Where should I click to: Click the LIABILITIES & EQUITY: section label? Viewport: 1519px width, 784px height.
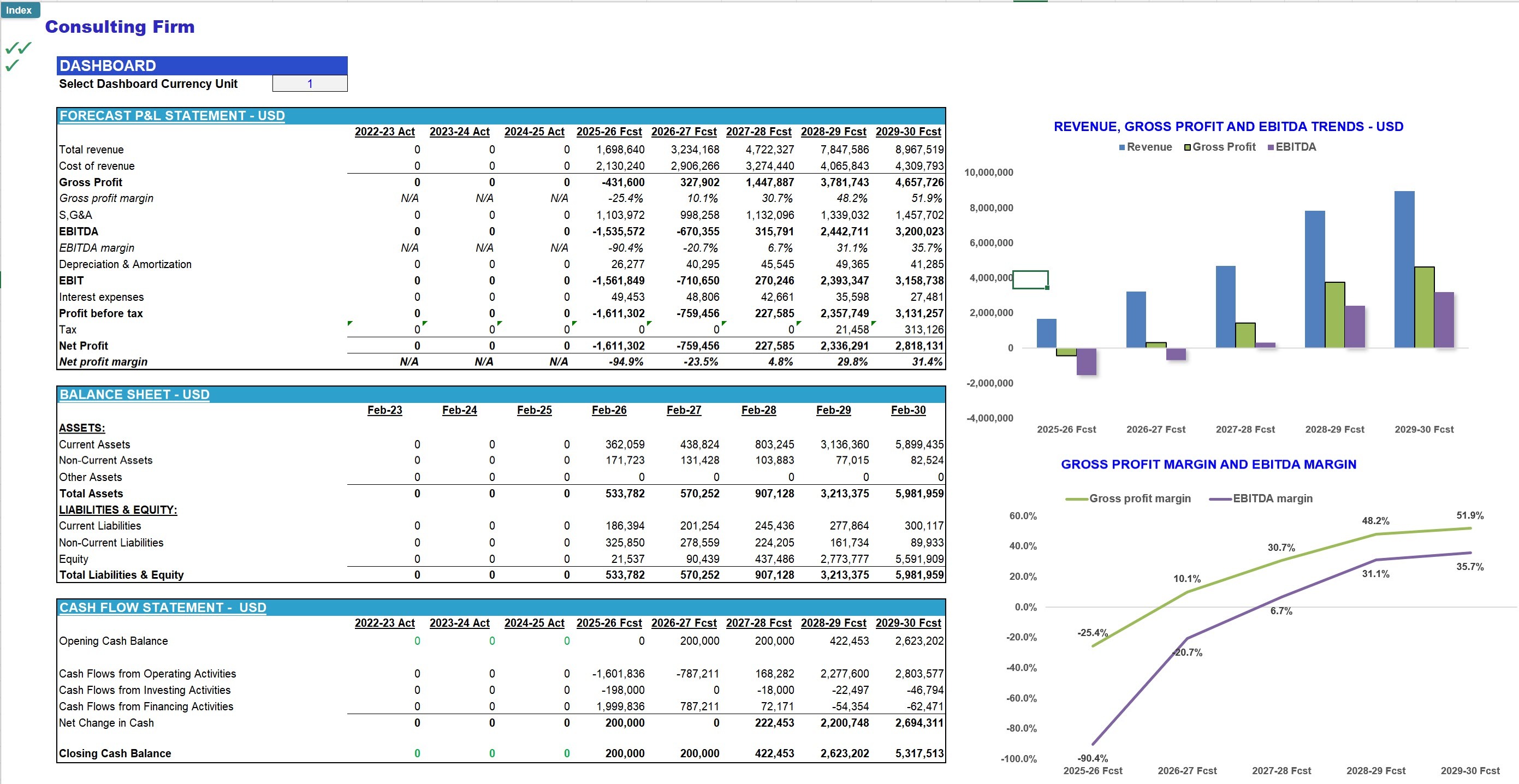pos(118,510)
